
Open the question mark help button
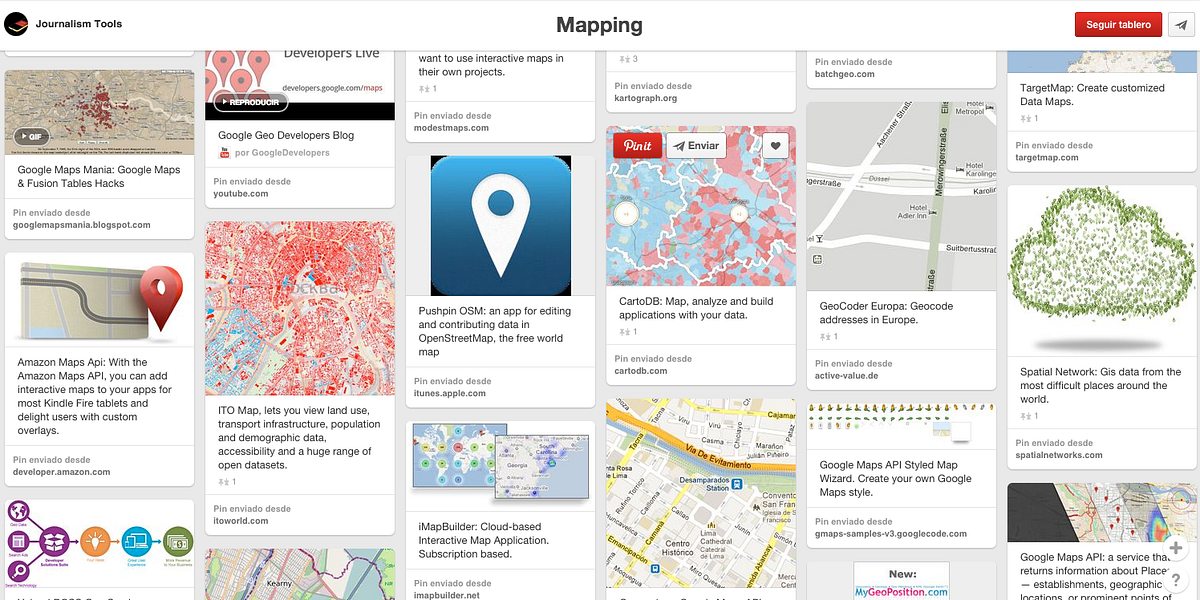tap(1176, 579)
